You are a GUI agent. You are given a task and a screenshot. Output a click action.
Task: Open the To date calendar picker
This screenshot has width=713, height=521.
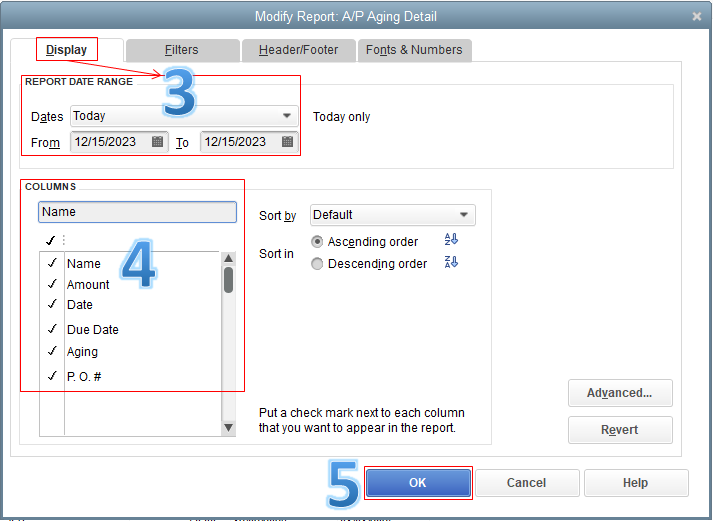coord(287,142)
